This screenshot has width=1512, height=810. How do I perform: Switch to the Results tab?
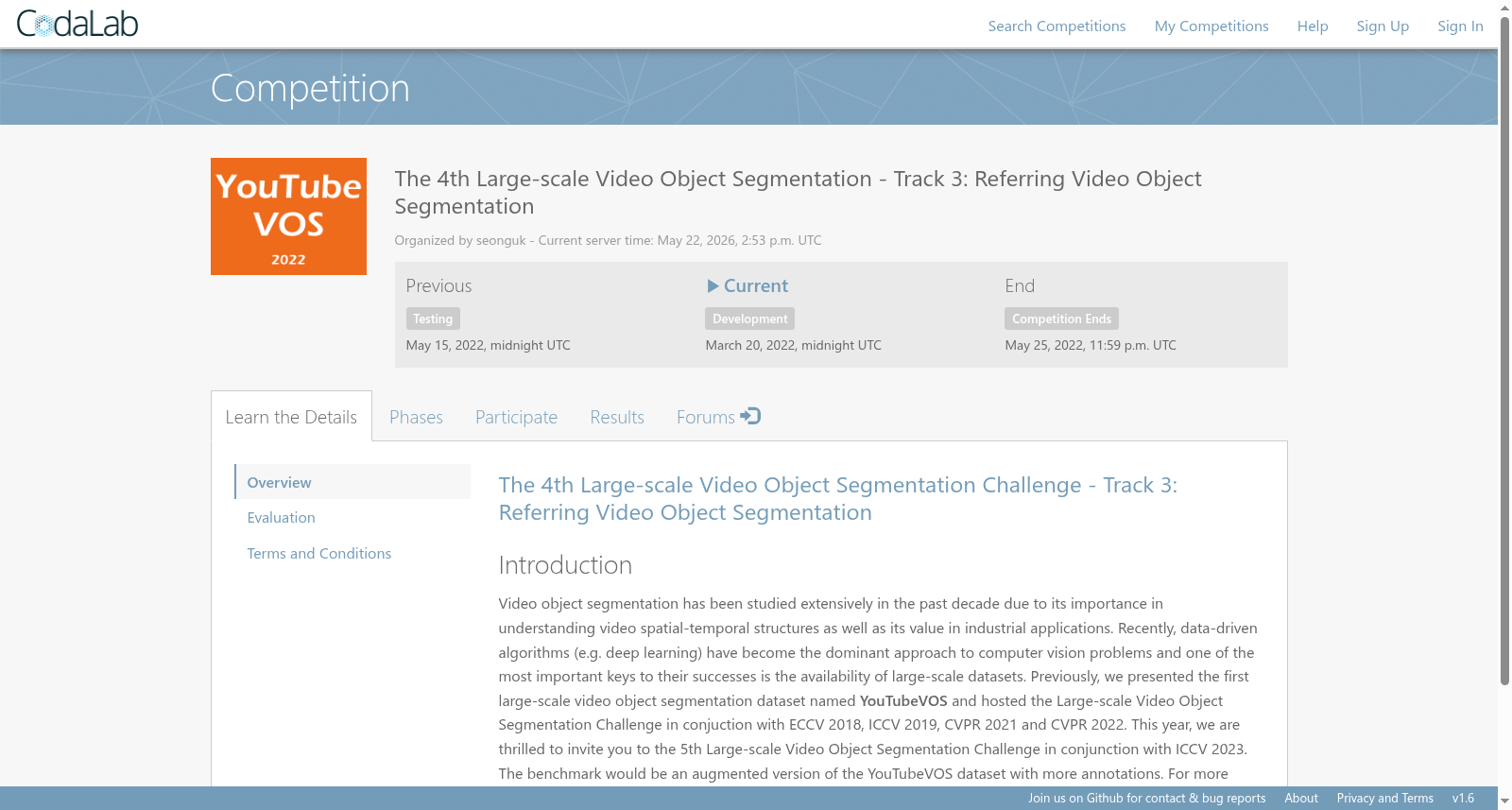coord(617,417)
